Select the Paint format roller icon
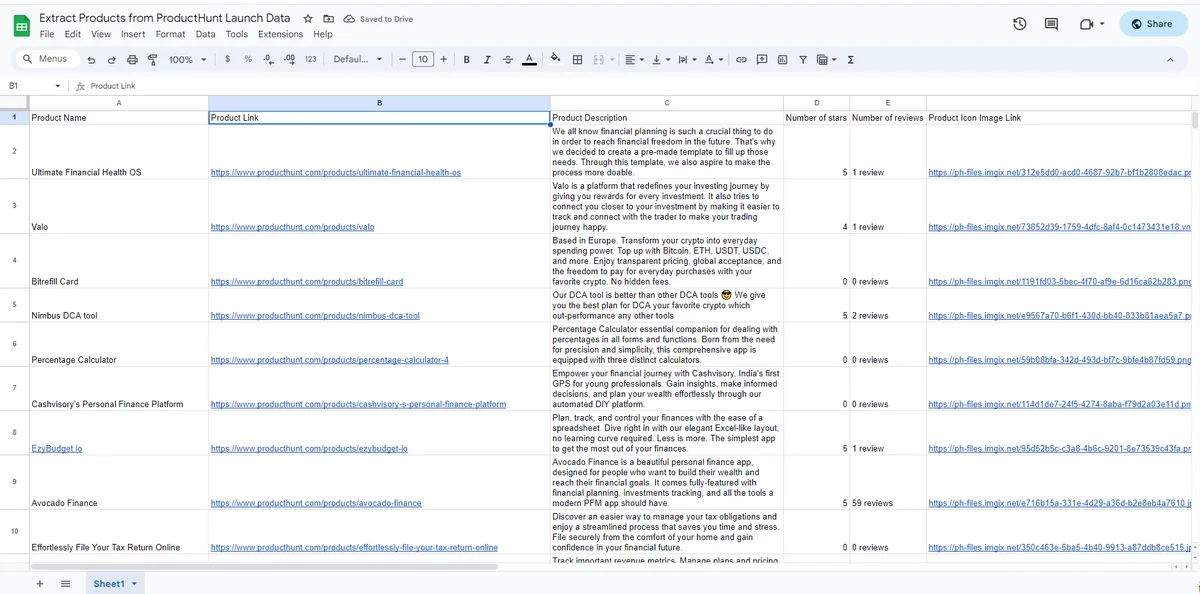 tap(152, 60)
